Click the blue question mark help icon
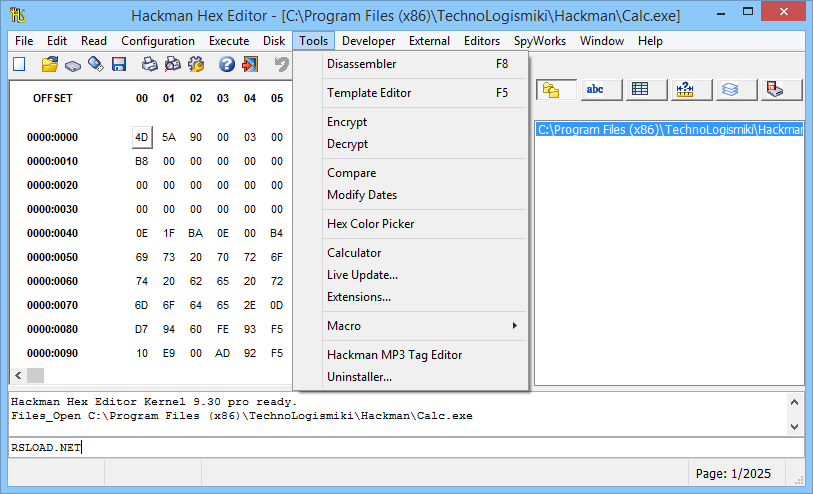Image resolution: width=813 pixels, height=494 pixels. (x=227, y=64)
